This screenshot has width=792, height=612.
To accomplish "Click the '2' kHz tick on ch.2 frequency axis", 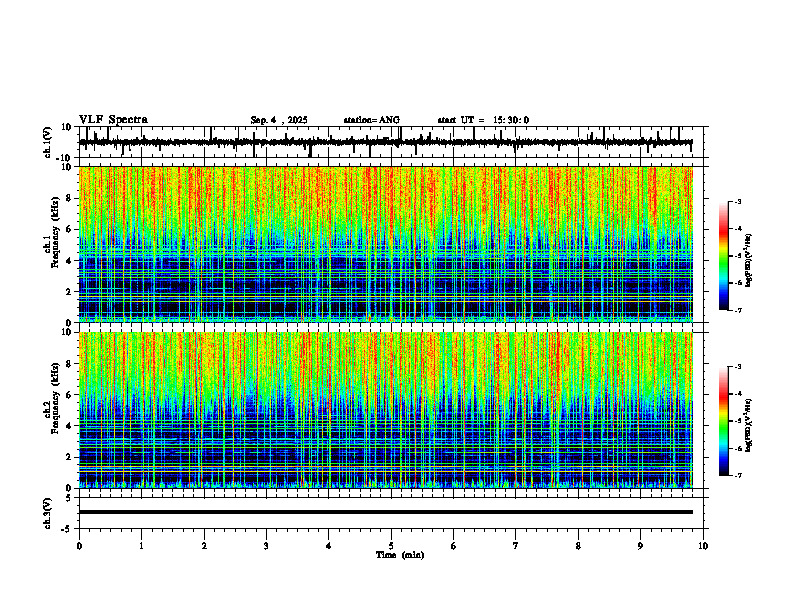I will 70,457.
